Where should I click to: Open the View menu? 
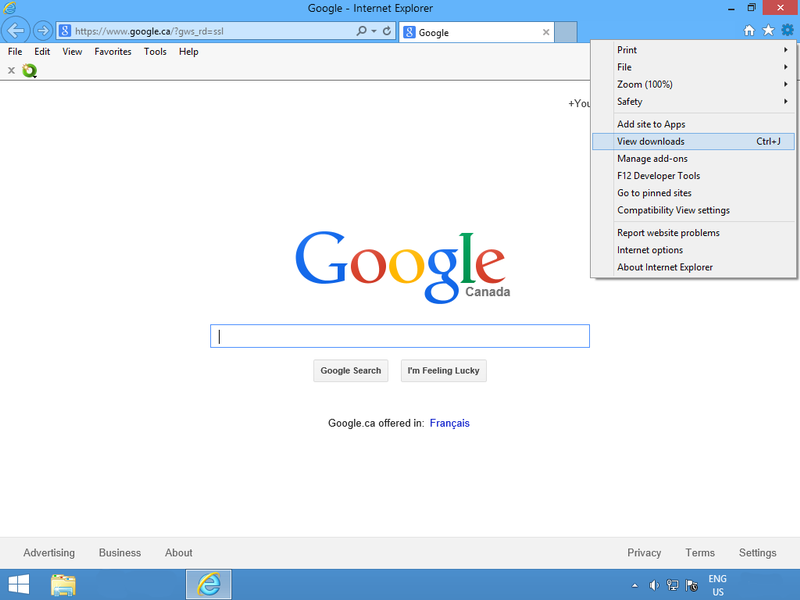(72, 52)
